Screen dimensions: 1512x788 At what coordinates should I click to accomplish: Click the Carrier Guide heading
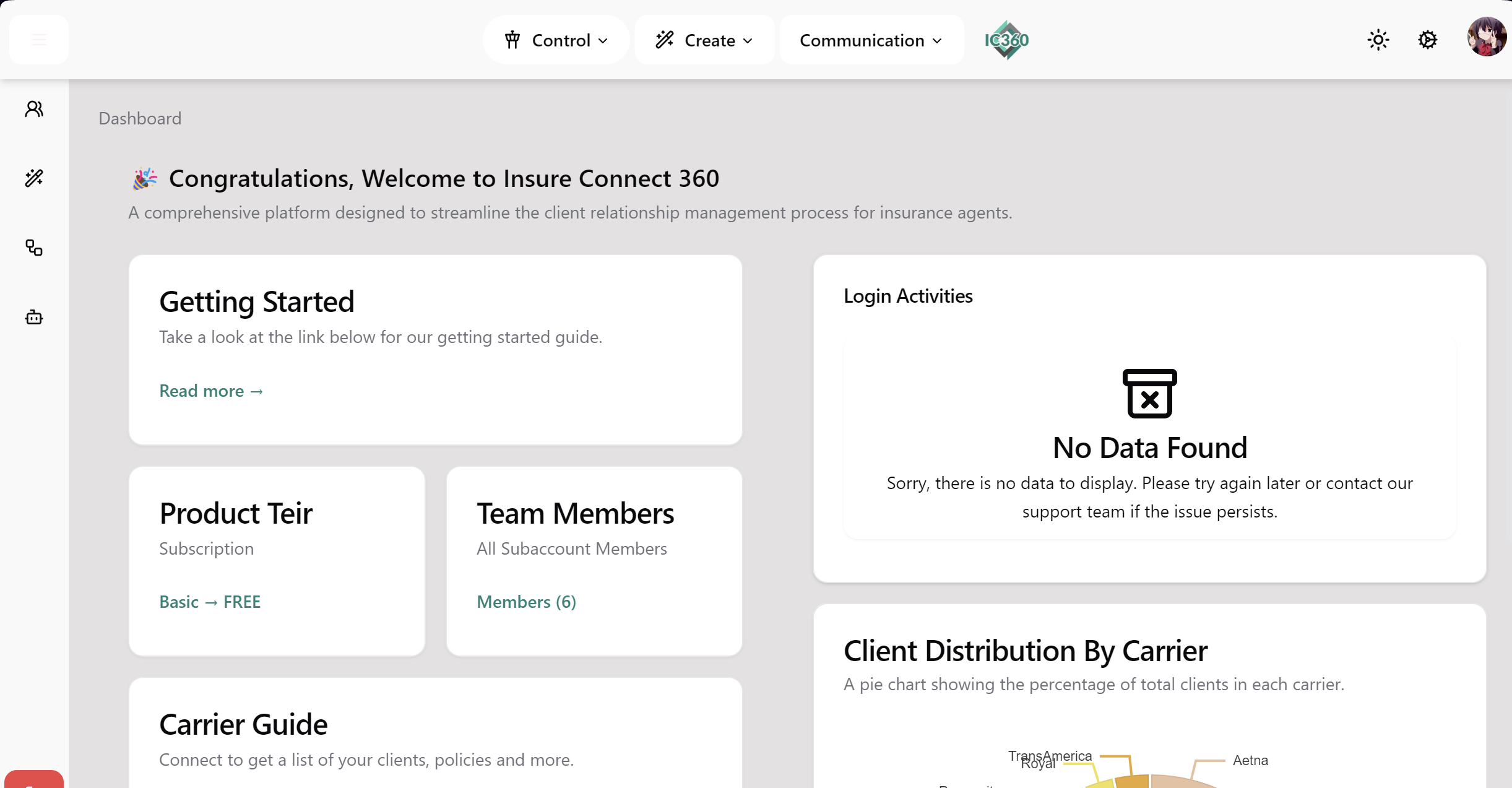point(243,724)
